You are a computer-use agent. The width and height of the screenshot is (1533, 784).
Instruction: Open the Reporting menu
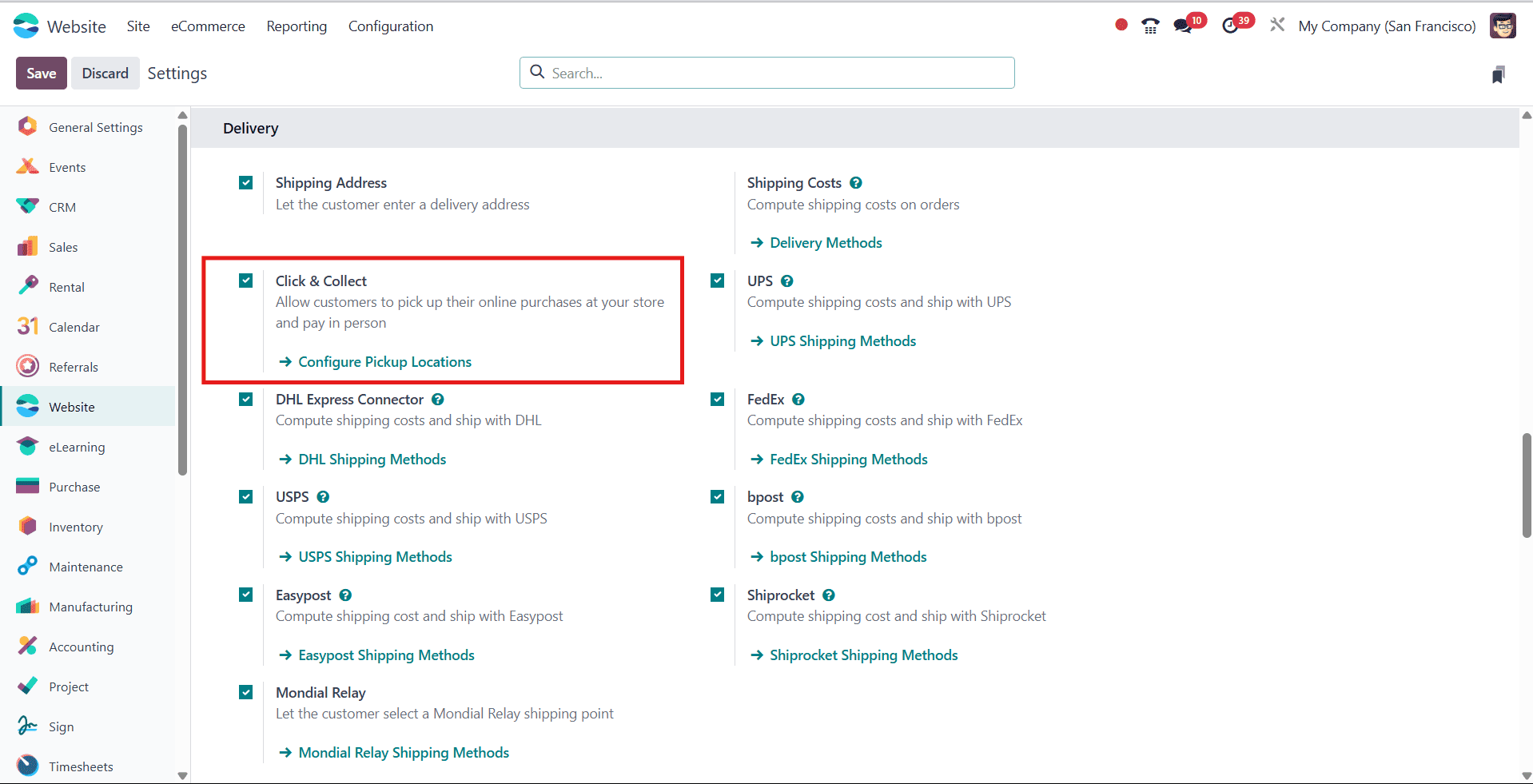click(297, 26)
